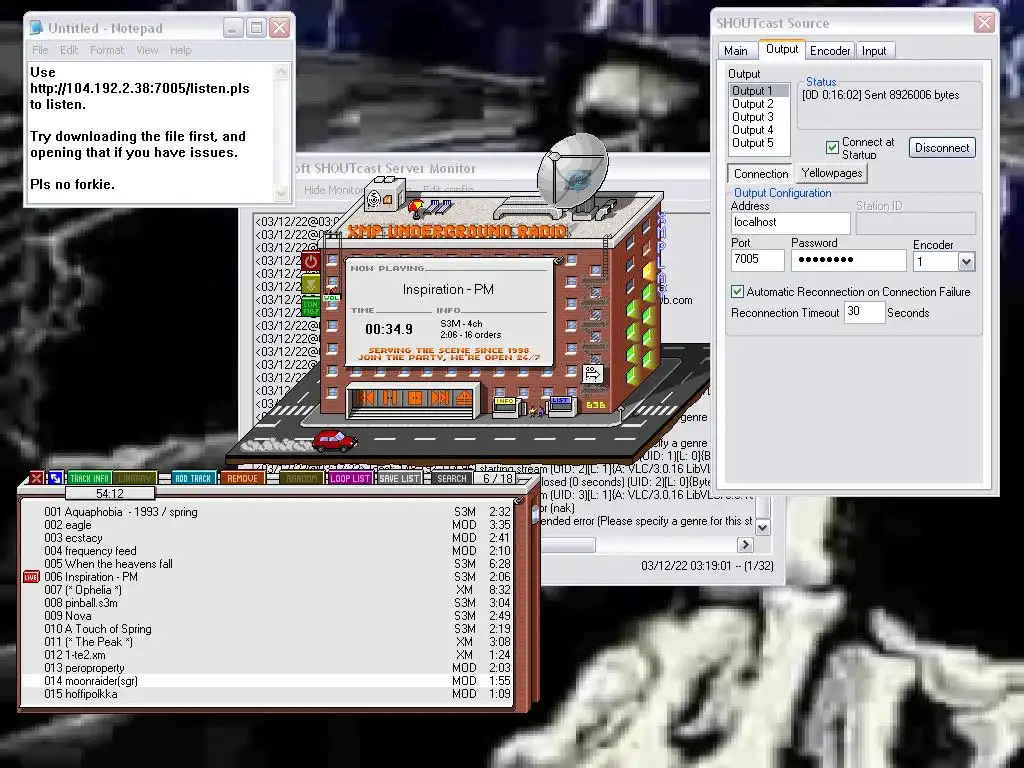Switch to the Main tab in SHOUTcast Source

(x=735, y=50)
